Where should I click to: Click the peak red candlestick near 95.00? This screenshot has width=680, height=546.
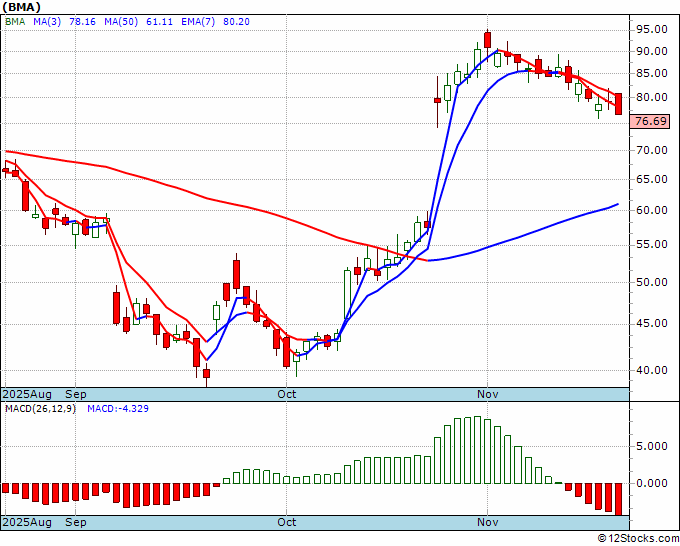tap(487, 40)
